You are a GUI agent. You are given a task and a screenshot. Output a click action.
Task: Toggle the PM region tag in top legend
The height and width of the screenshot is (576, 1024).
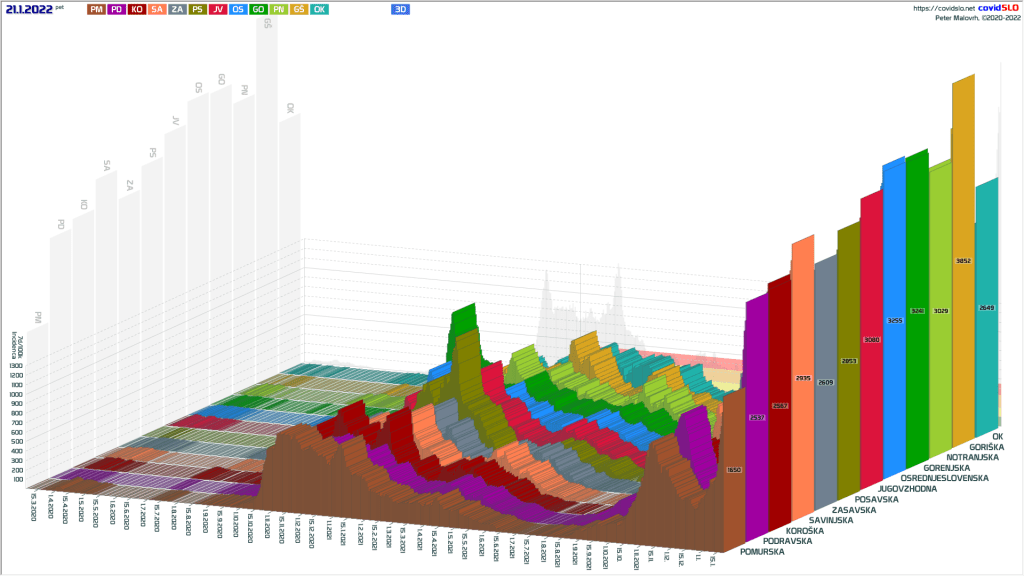pyautogui.click(x=96, y=9)
